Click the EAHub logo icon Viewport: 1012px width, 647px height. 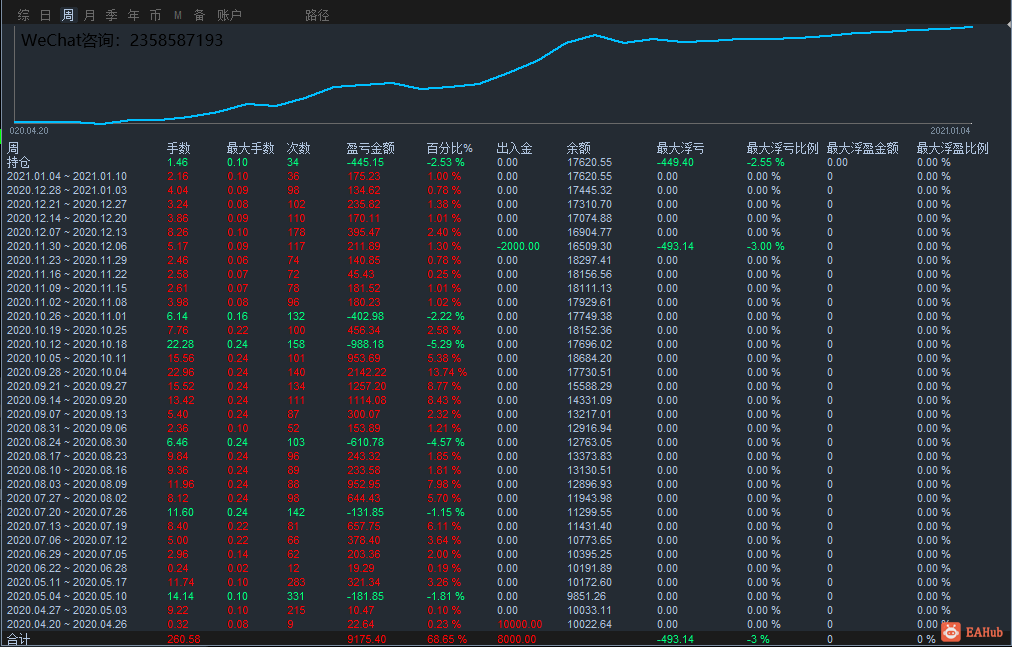[x=951, y=631]
